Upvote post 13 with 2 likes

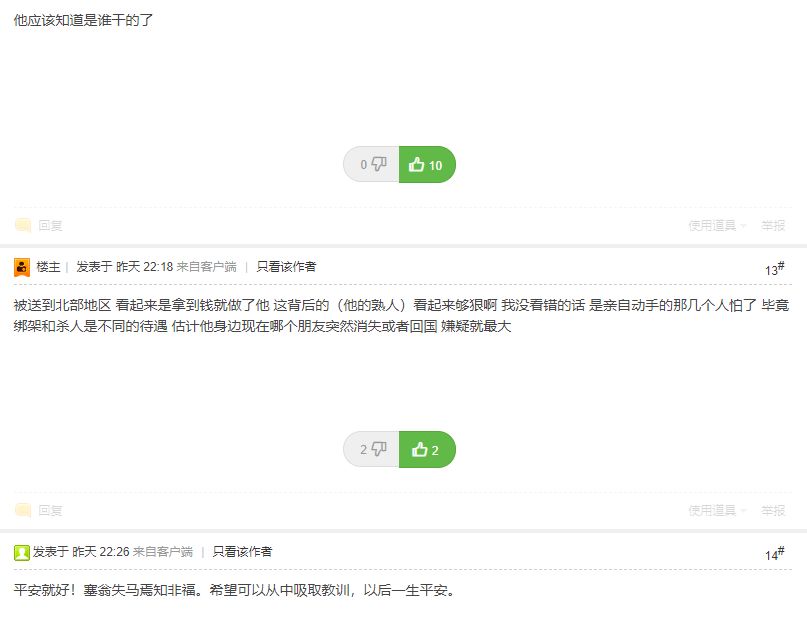coord(427,449)
